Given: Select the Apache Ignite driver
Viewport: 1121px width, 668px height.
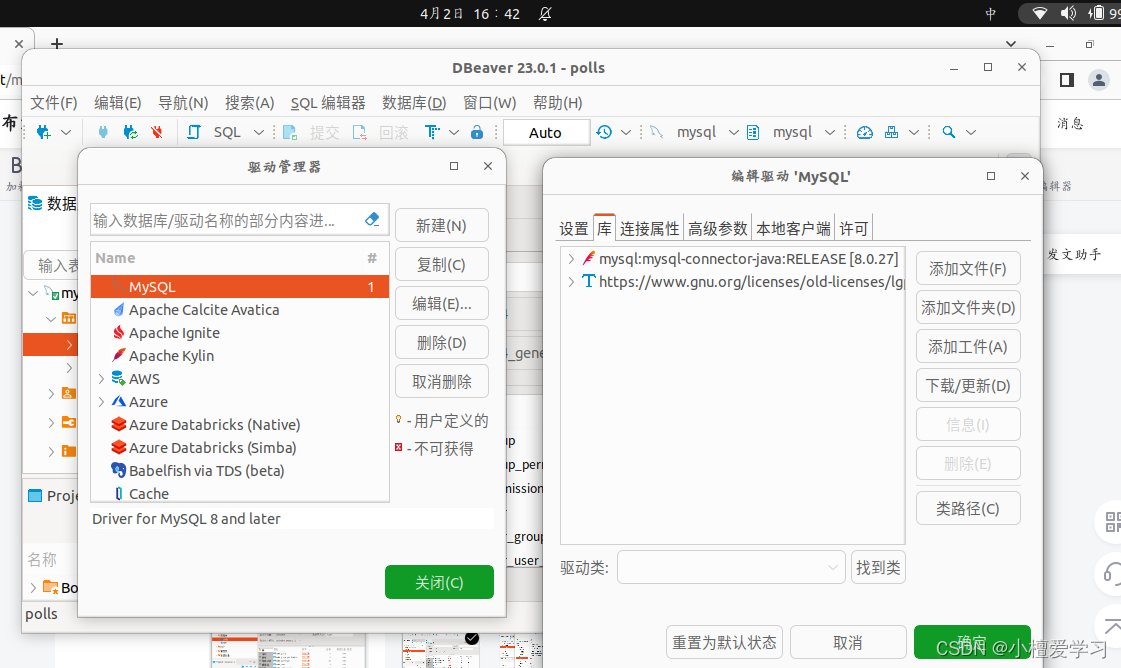Looking at the screenshot, I should tap(174, 333).
